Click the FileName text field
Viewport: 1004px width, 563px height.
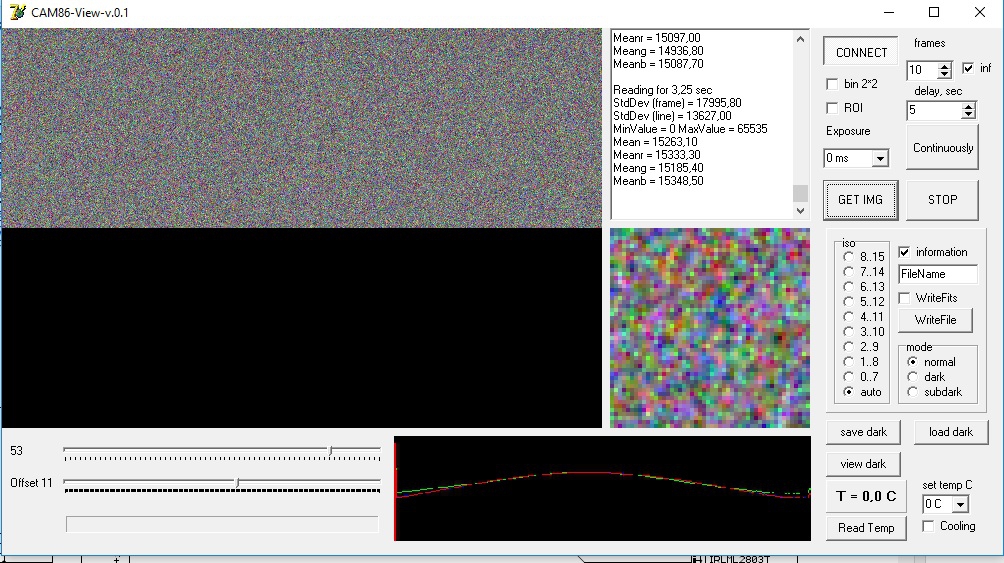click(x=937, y=274)
